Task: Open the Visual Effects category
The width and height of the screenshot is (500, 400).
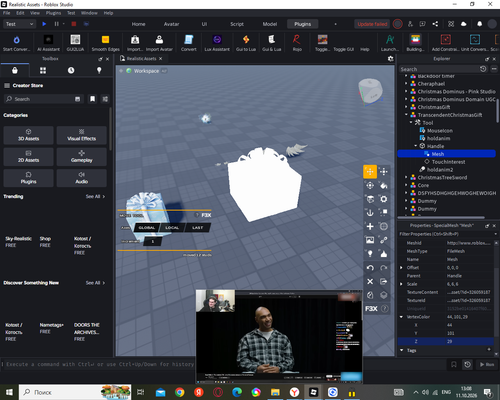Action: coord(82,135)
